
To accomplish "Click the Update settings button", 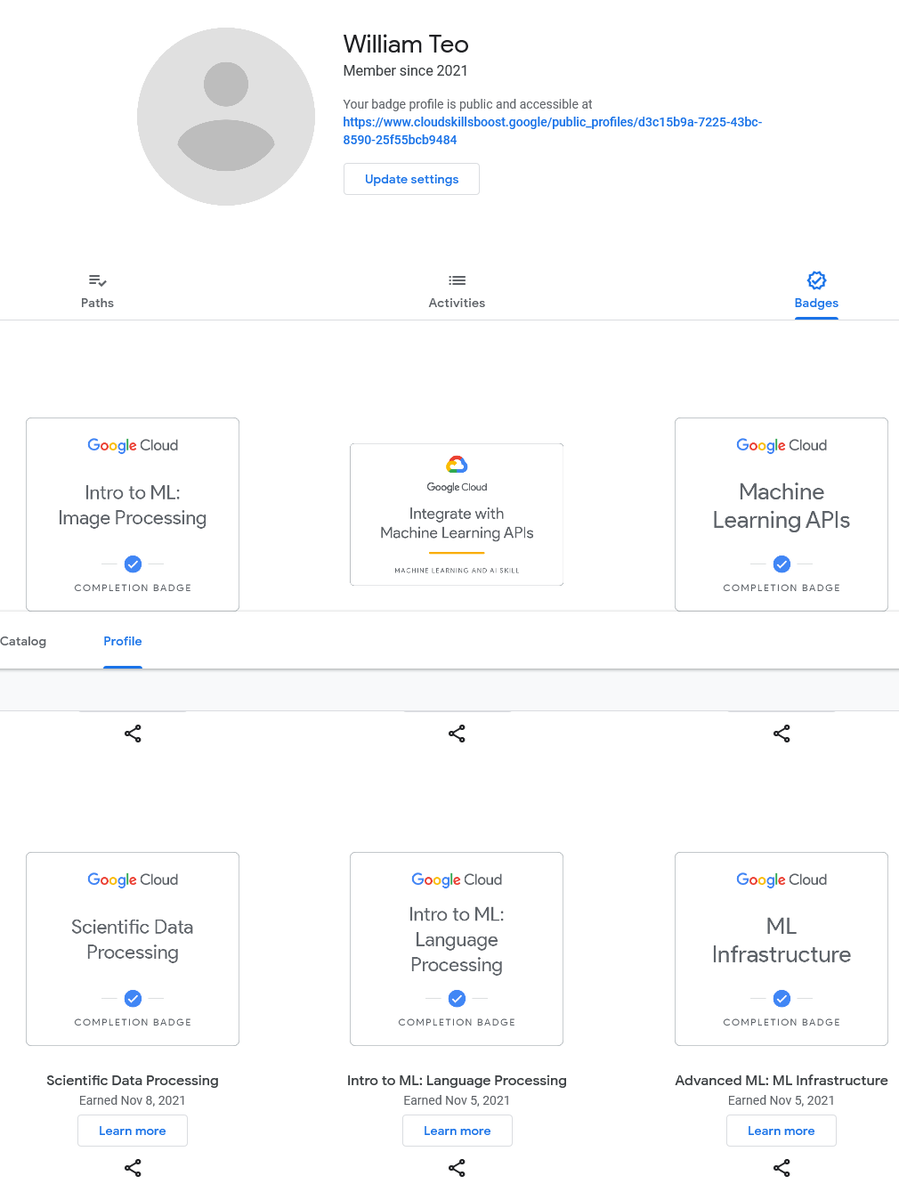I will [411, 179].
